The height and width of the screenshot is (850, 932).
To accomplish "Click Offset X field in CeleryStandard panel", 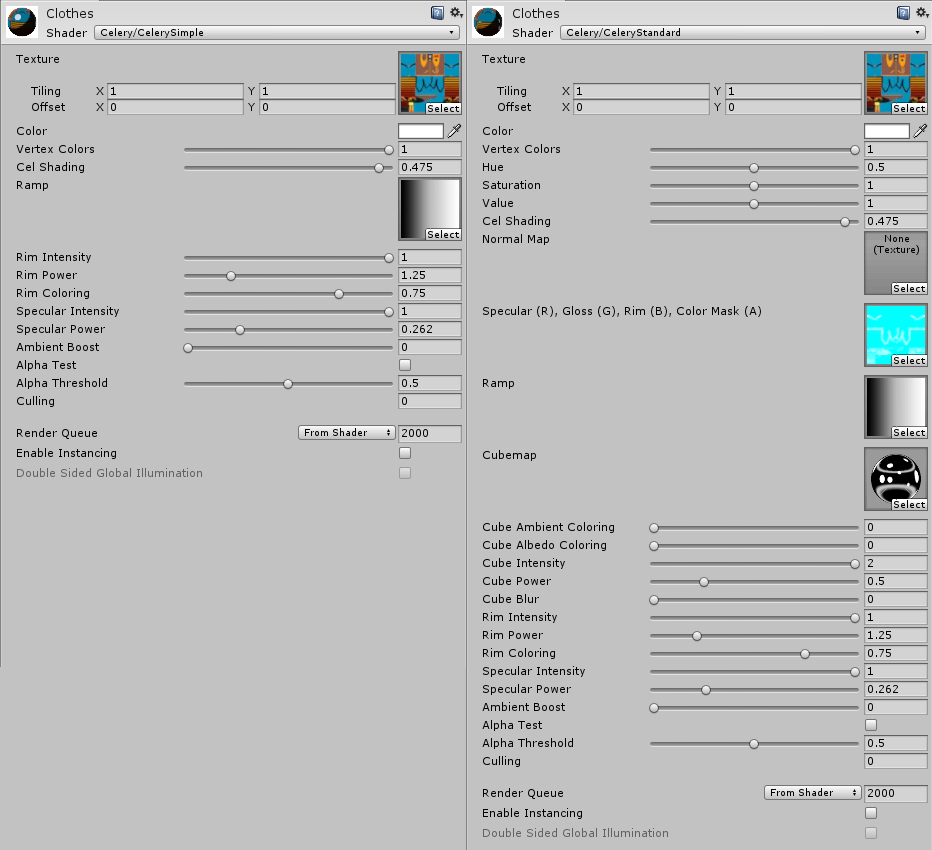I will [641, 107].
